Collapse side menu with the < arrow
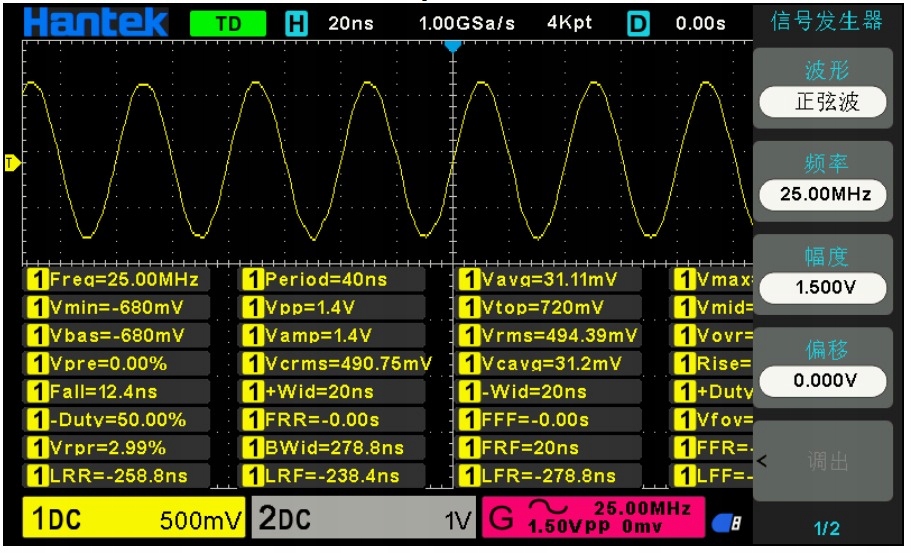This screenshot has height=553, width=912. point(762,461)
